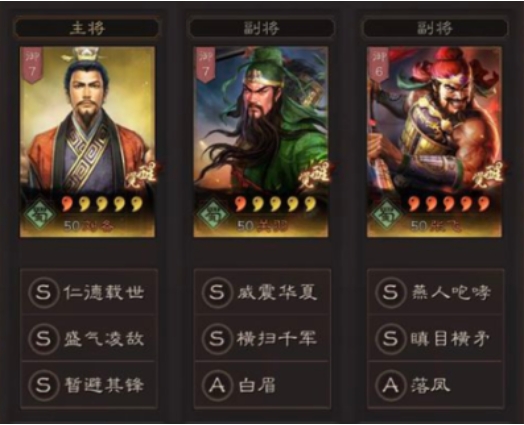Select the 主将 header label
This screenshot has height=425, width=524.
click(87, 28)
